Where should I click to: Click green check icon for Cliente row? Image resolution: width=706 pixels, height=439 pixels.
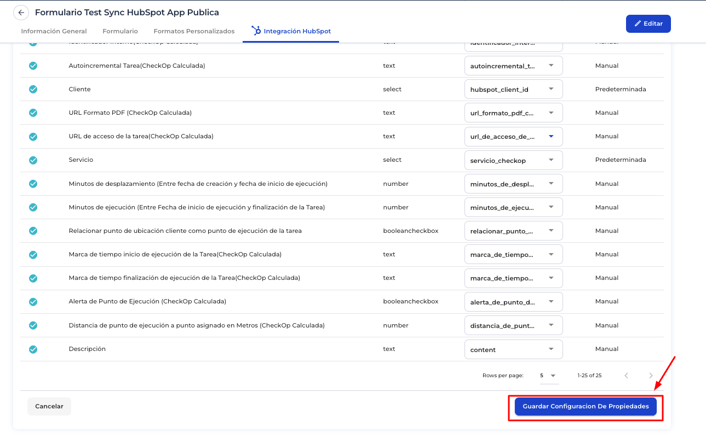33,89
